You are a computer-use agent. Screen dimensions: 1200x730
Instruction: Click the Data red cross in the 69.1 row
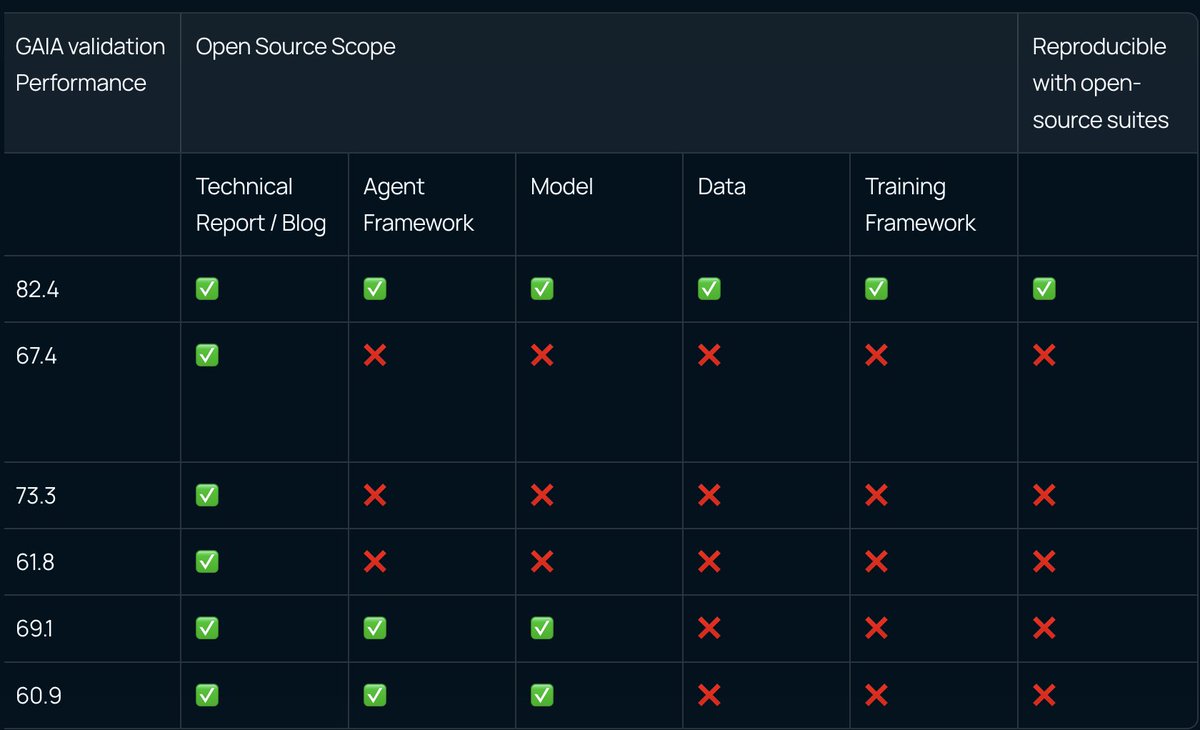(x=709, y=628)
